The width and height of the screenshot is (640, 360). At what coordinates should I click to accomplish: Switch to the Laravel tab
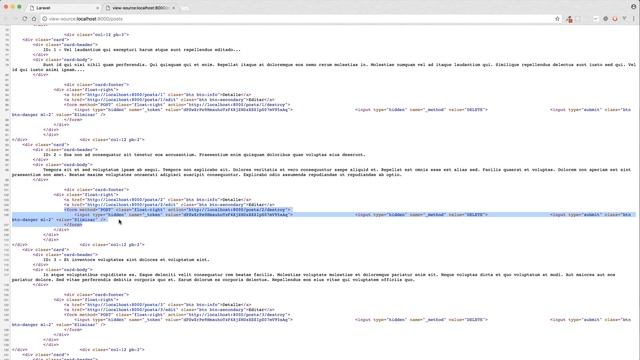[x=63, y=8]
